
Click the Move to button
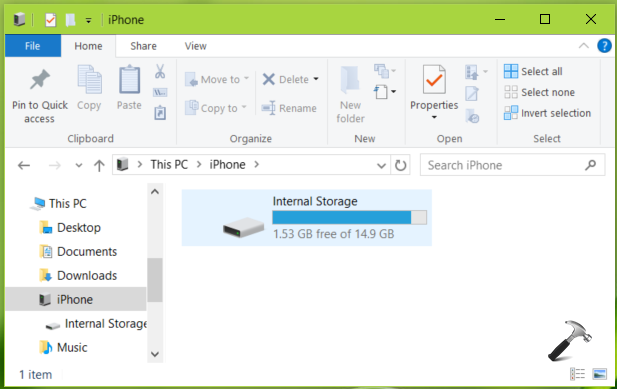click(x=217, y=79)
